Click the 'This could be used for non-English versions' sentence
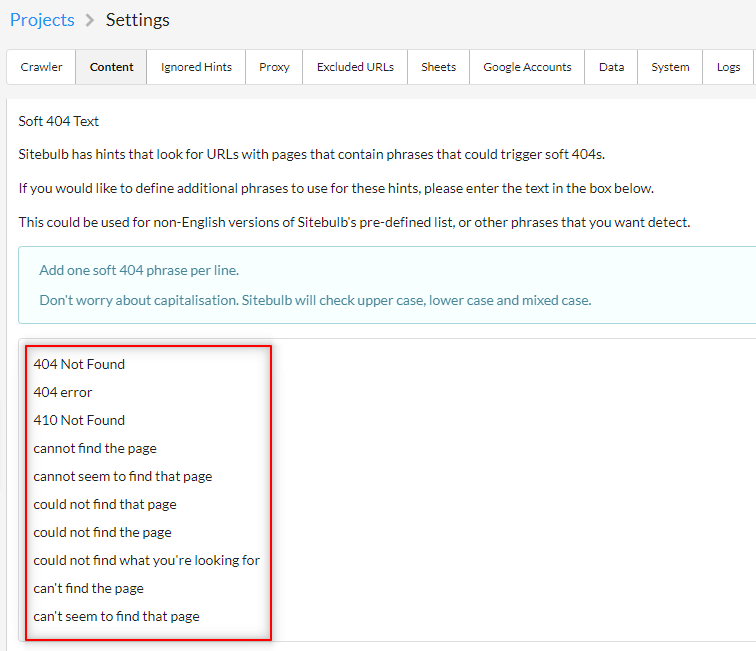Viewport: 756px width, 651px height. [354, 222]
